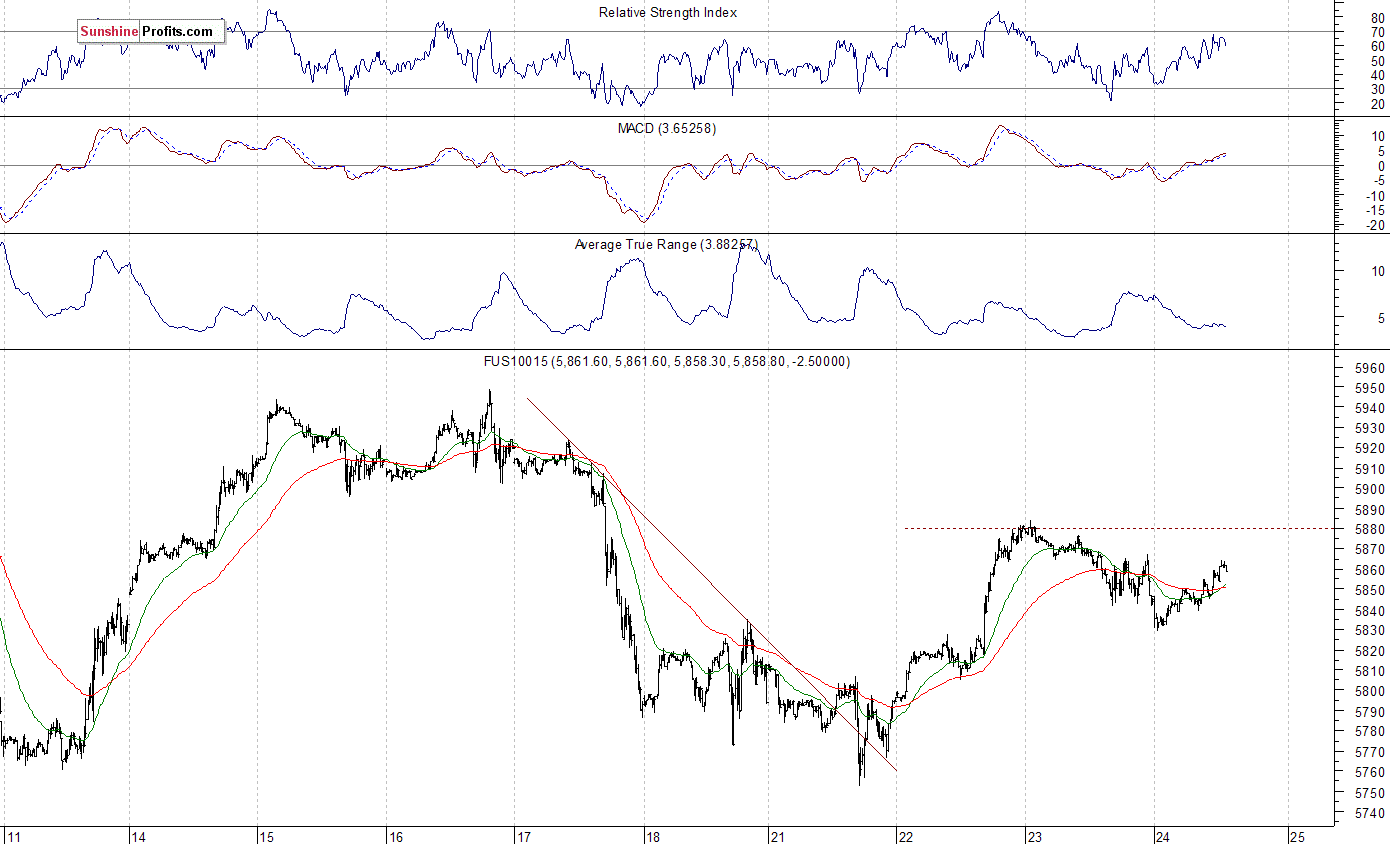Click the 5890 price axis label
Screen dimensions: 1390x844
1371,509
